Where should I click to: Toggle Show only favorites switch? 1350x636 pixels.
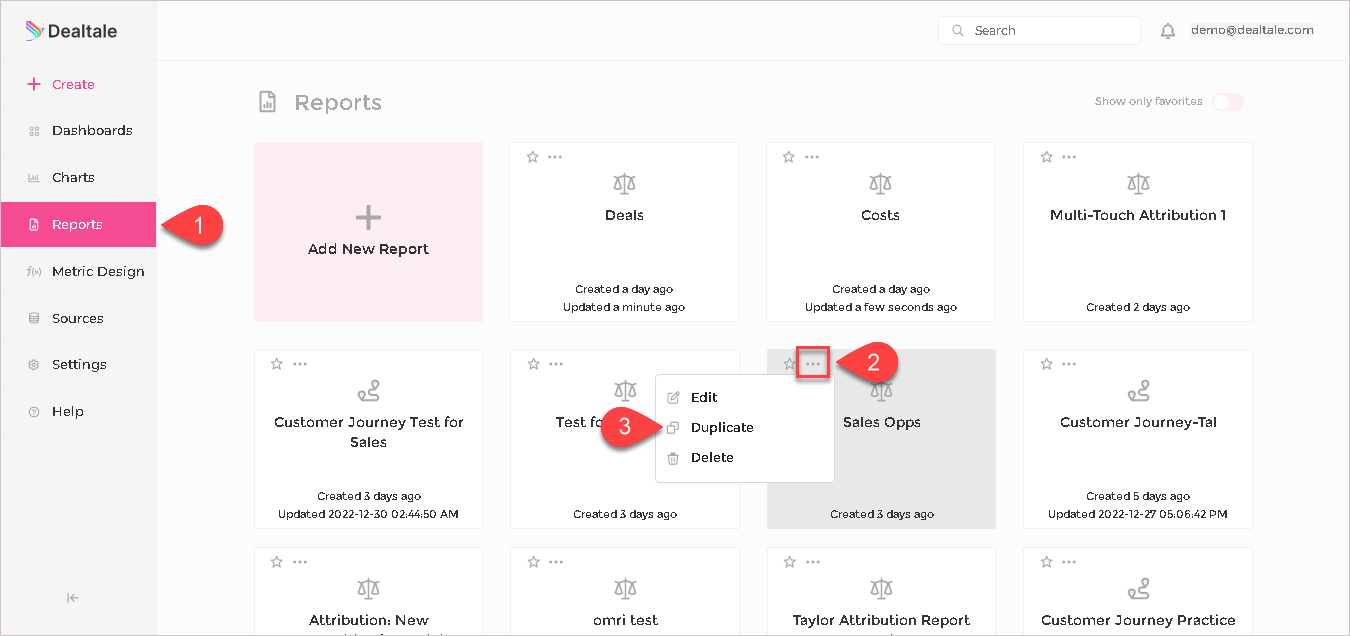click(1228, 101)
